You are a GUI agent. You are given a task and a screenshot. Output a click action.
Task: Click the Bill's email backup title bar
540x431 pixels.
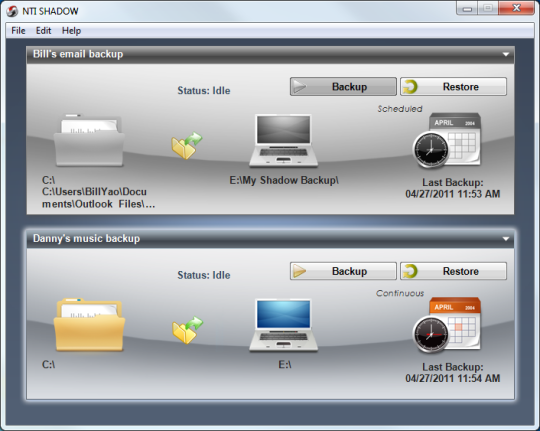point(270,54)
